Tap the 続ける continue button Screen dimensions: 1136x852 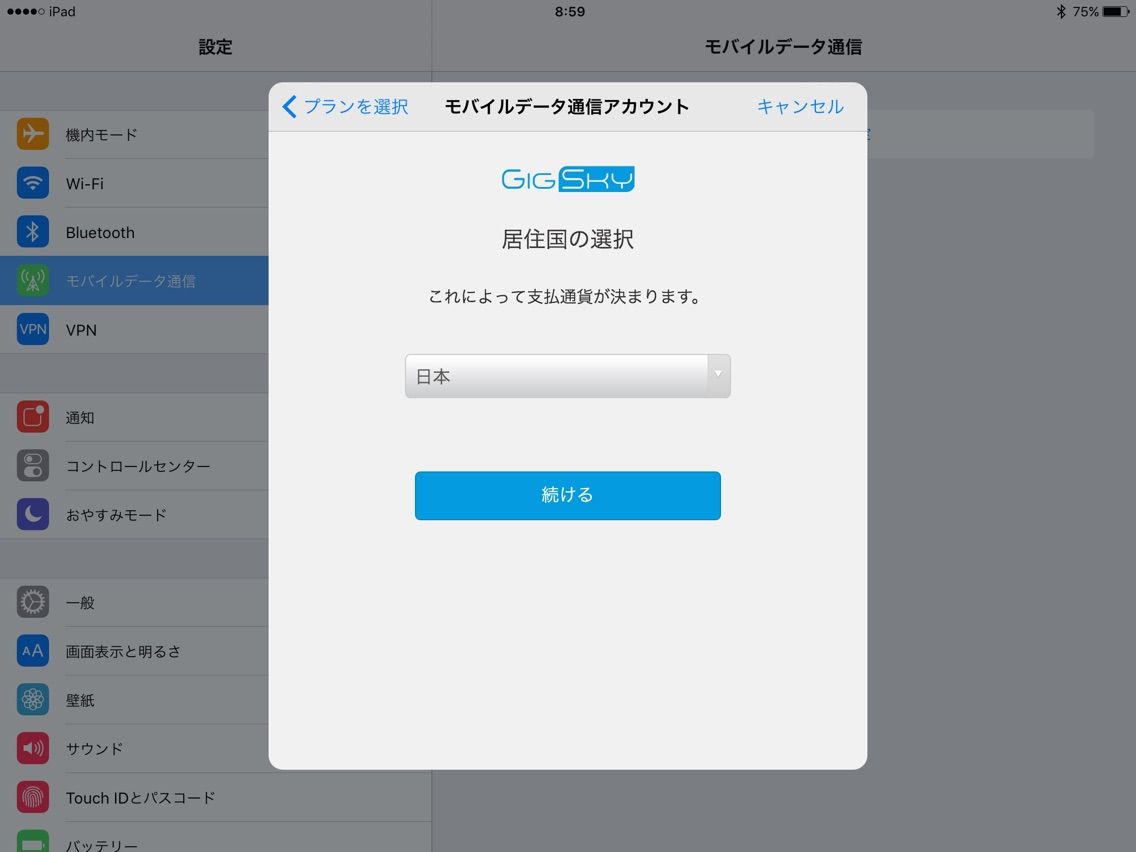567,496
